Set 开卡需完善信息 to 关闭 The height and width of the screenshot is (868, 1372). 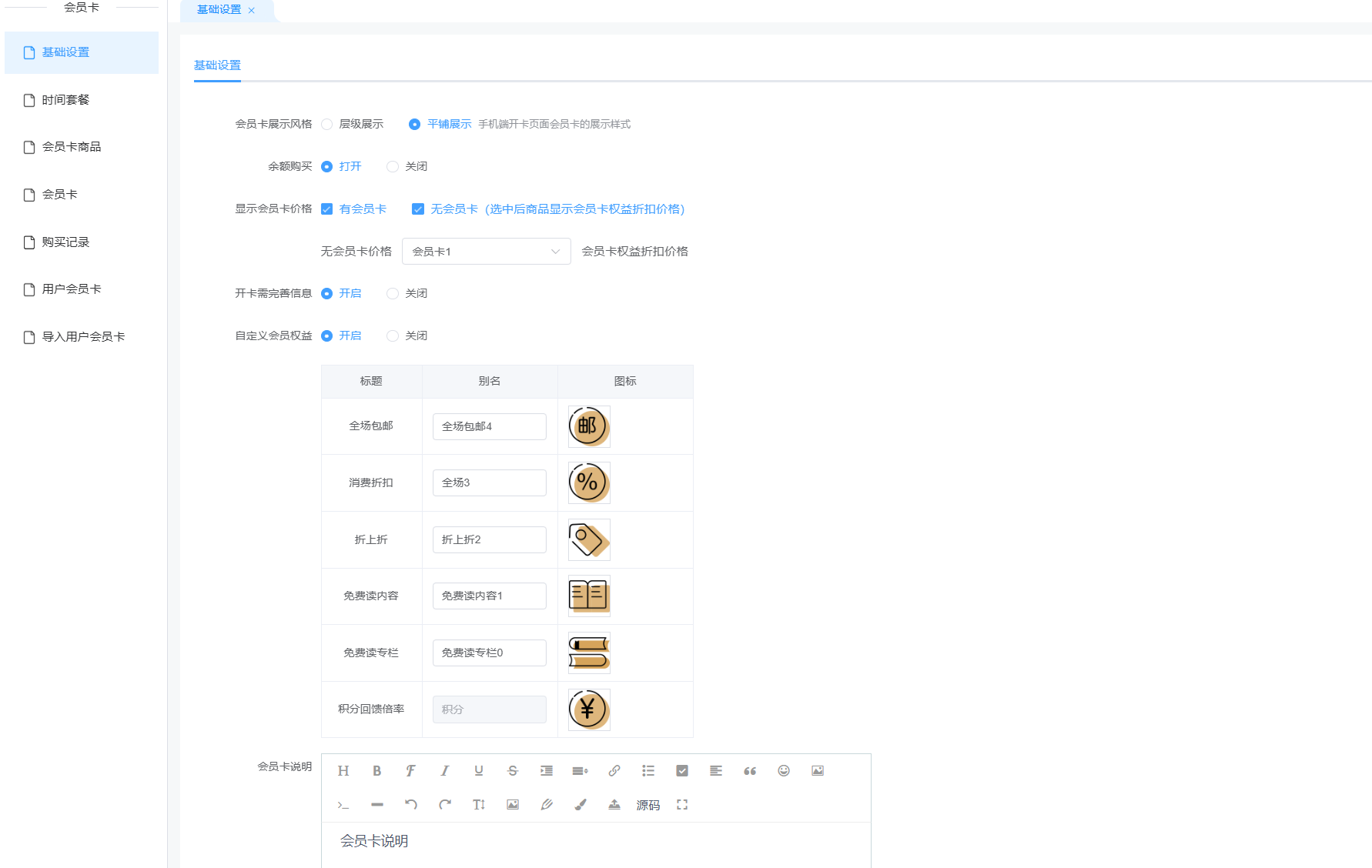393,294
